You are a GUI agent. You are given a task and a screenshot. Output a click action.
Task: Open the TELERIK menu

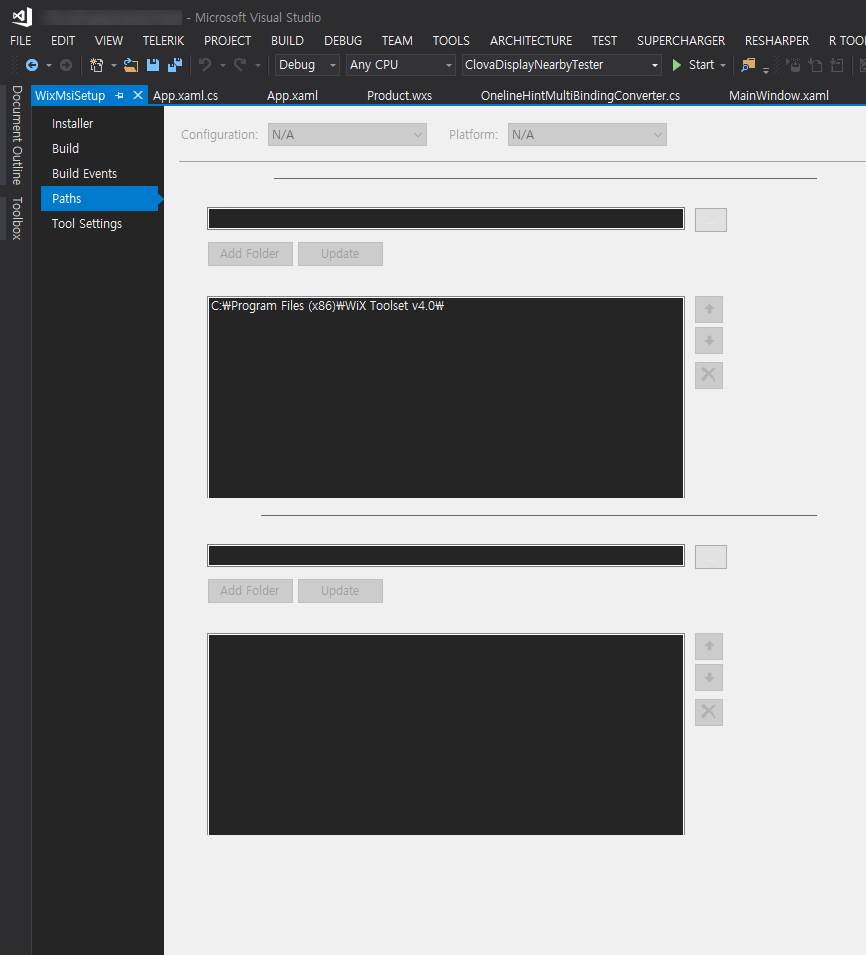[163, 41]
